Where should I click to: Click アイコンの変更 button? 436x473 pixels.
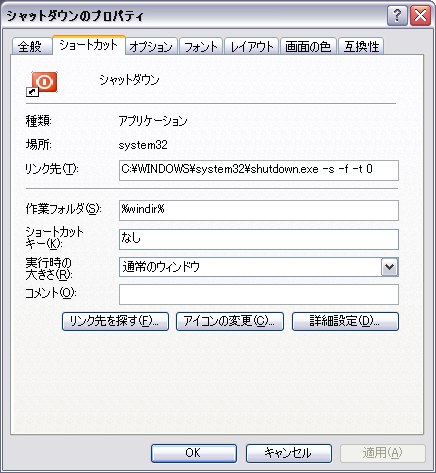(x=230, y=321)
